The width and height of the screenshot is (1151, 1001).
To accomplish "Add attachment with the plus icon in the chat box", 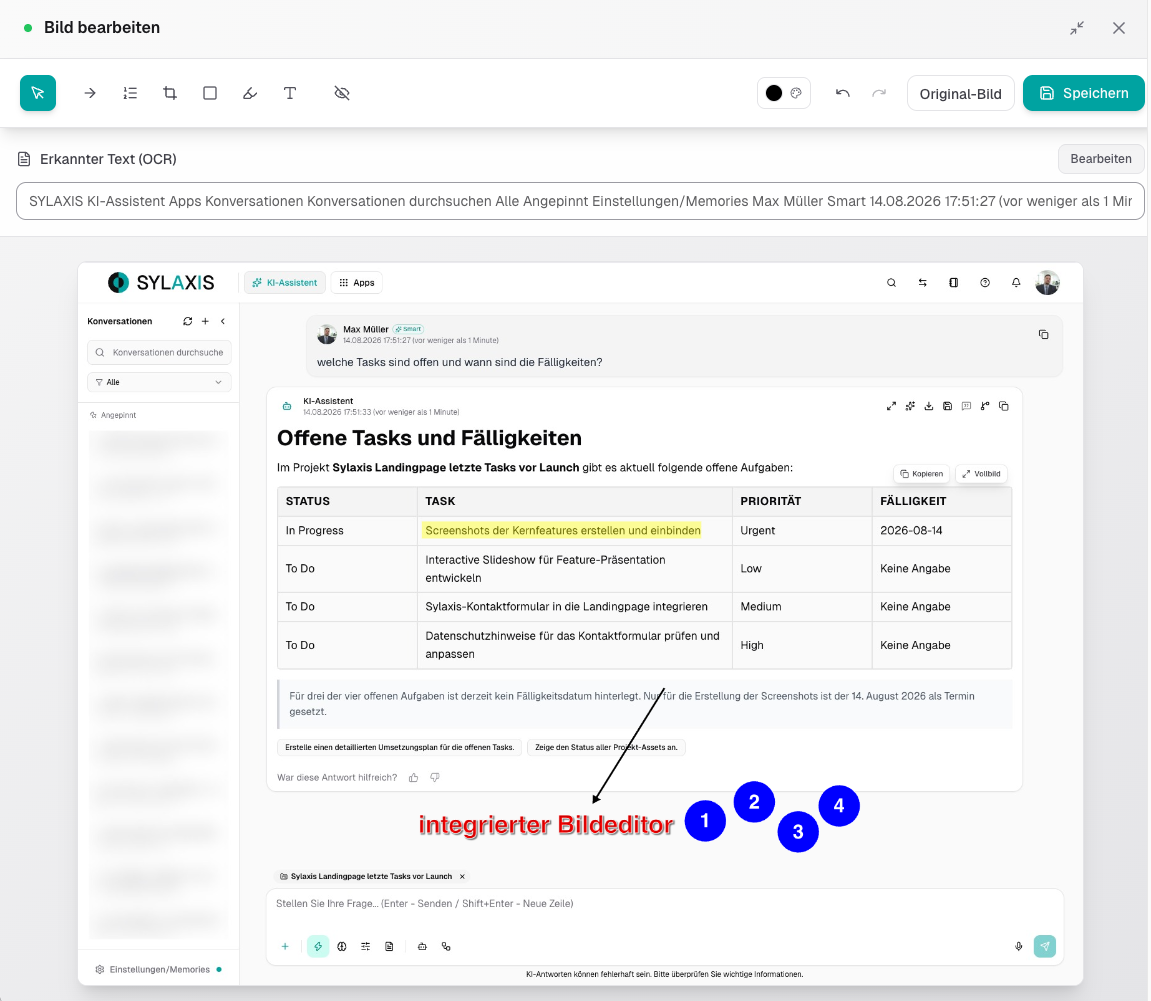I will 286,947.
